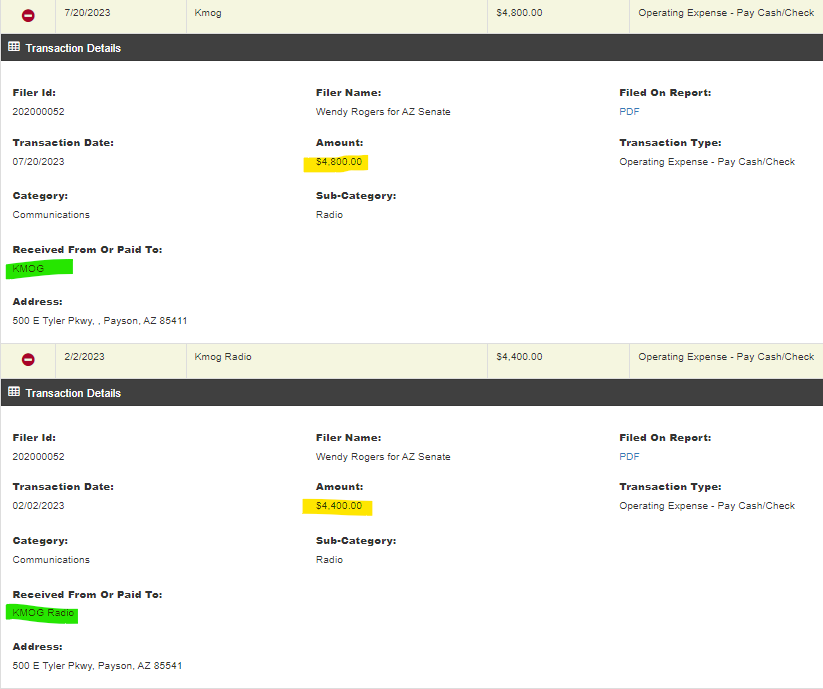Click the table icon in the second Transaction Details header
This screenshot has height=689, width=823.
(x=14, y=392)
